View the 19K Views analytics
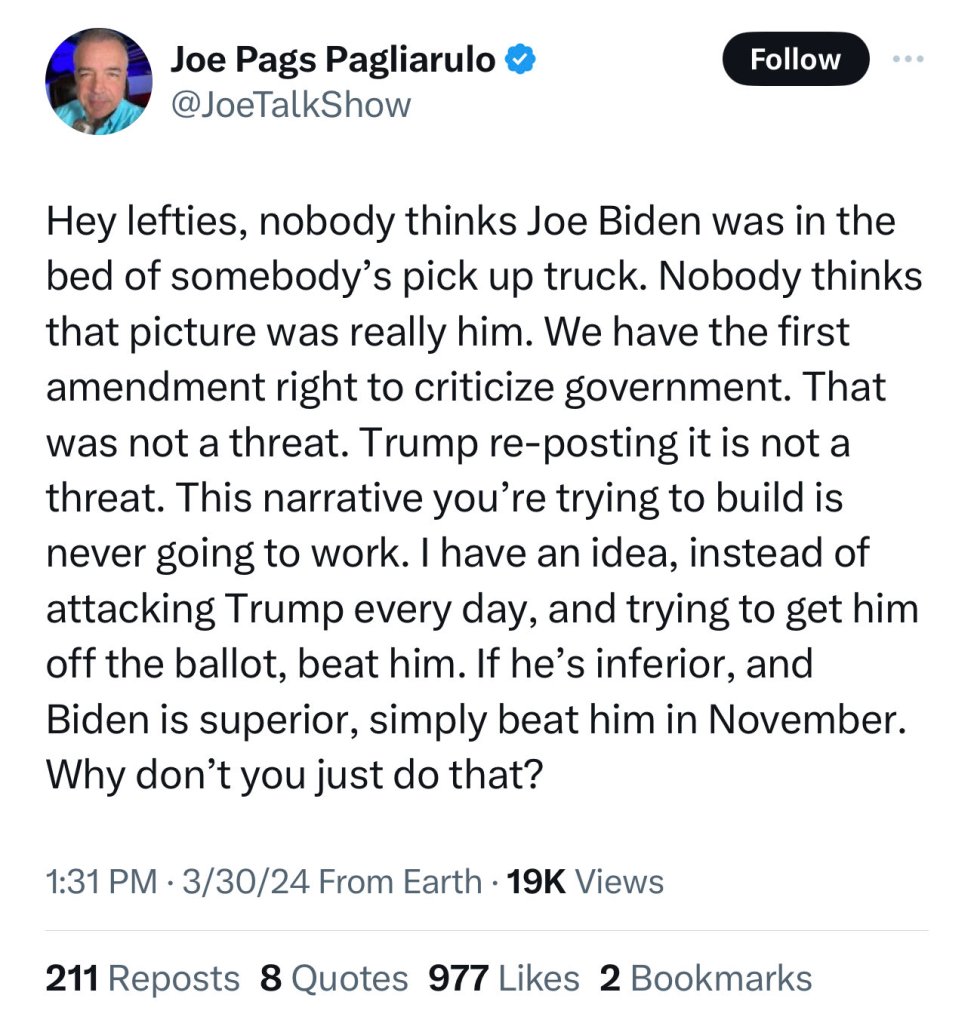The image size is (974, 1023). (x=585, y=882)
